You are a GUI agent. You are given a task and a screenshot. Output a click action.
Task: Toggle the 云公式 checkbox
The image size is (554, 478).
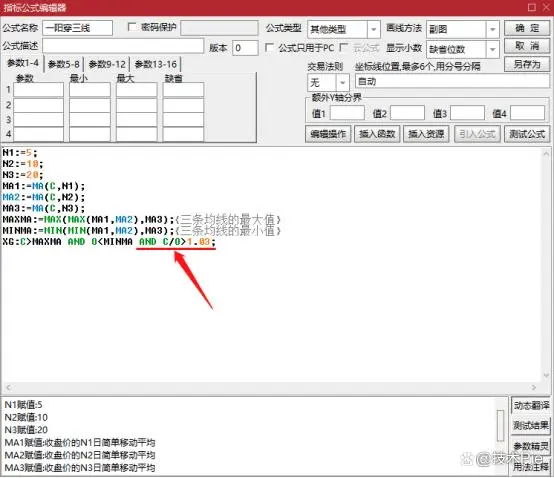pos(343,48)
